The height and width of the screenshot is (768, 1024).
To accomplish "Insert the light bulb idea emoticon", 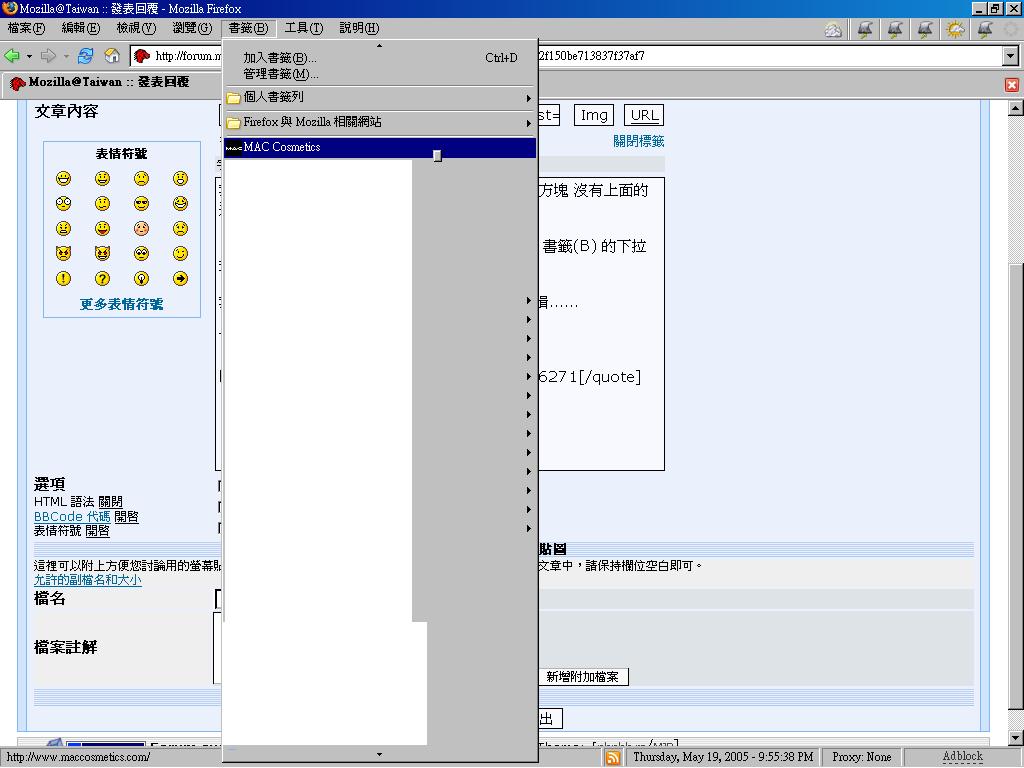I will coord(141,279).
